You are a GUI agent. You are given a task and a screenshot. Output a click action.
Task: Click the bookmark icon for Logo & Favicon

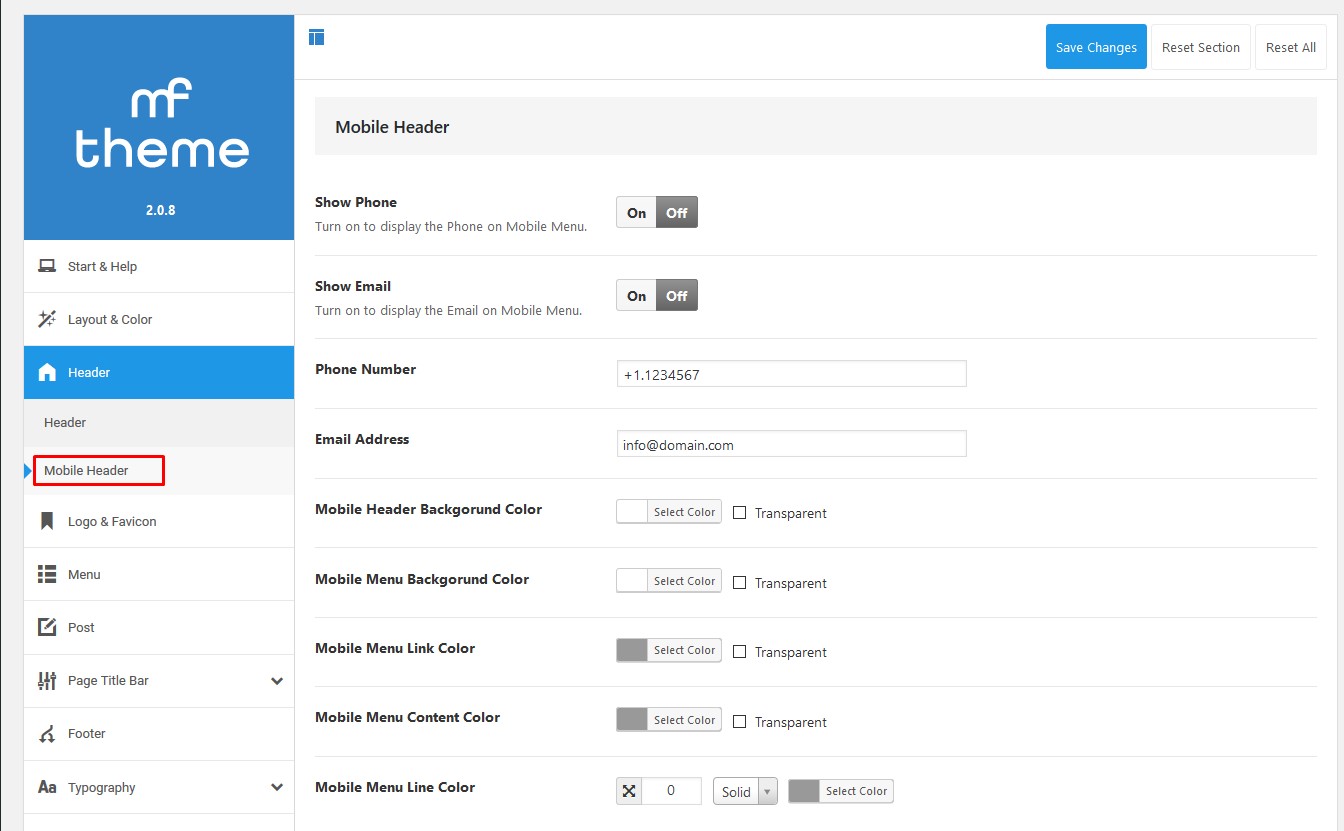[x=46, y=521]
